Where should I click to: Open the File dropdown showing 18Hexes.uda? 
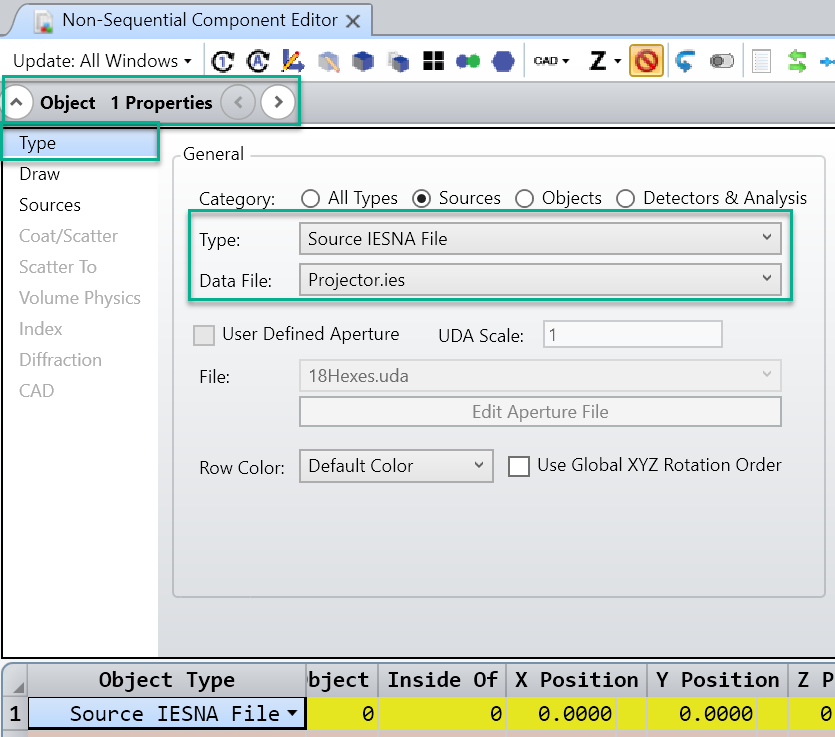[x=540, y=376]
